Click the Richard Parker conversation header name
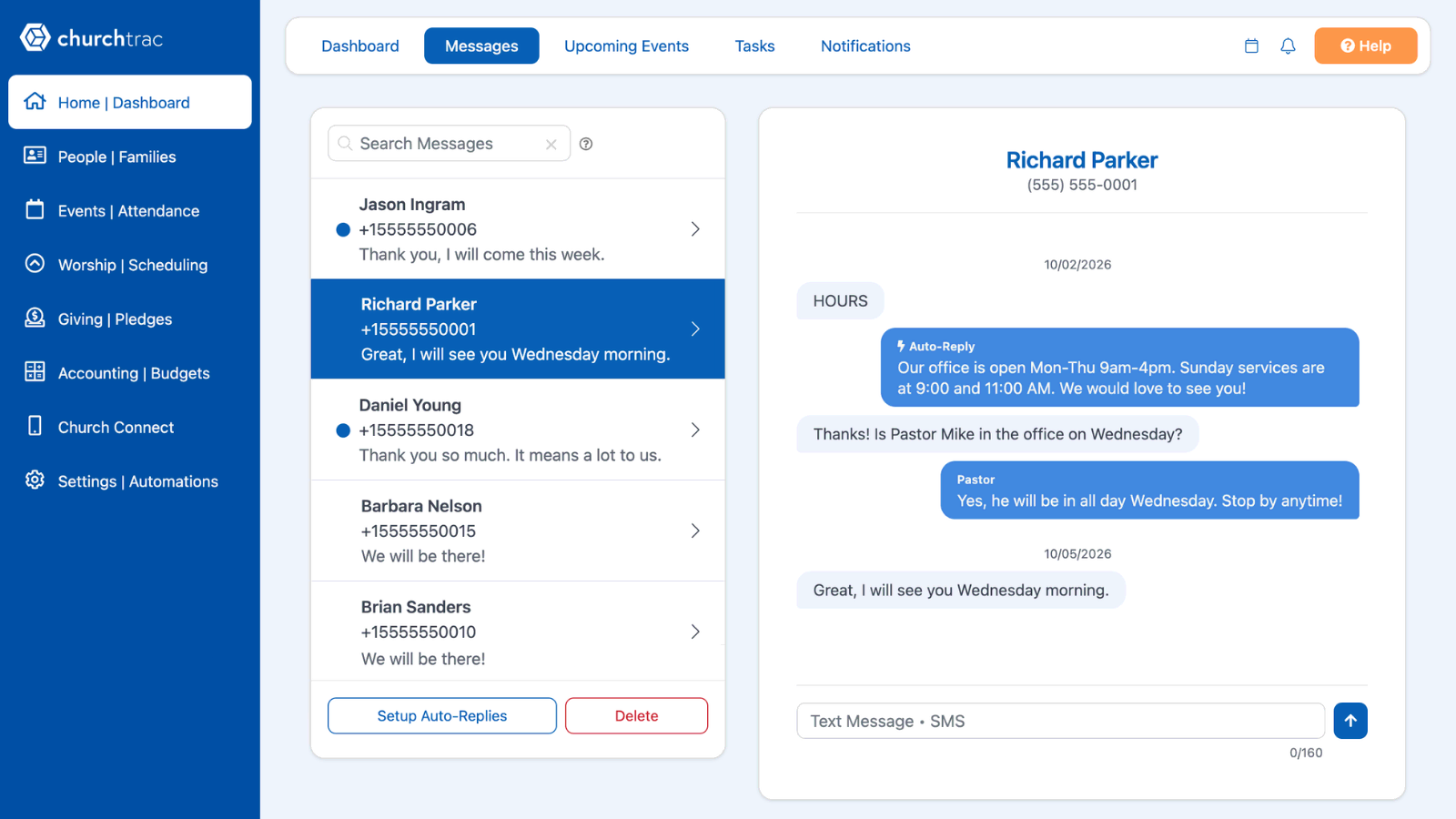The height and width of the screenshot is (819, 1456). pos(1082,160)
